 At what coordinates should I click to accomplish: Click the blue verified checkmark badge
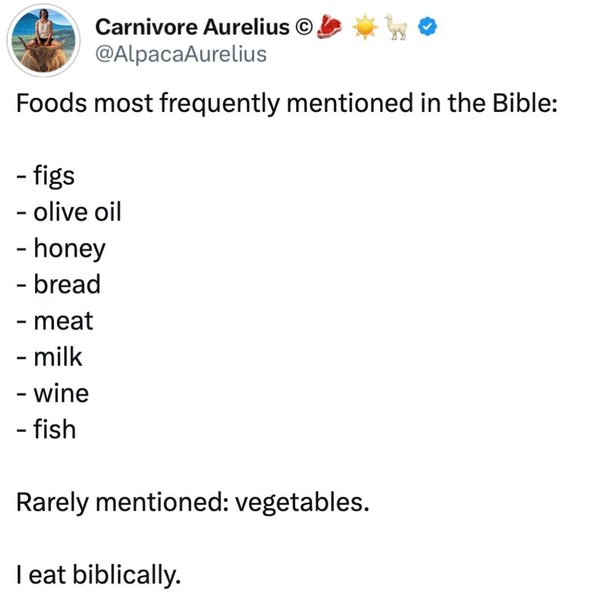click(x=427, y=28)
